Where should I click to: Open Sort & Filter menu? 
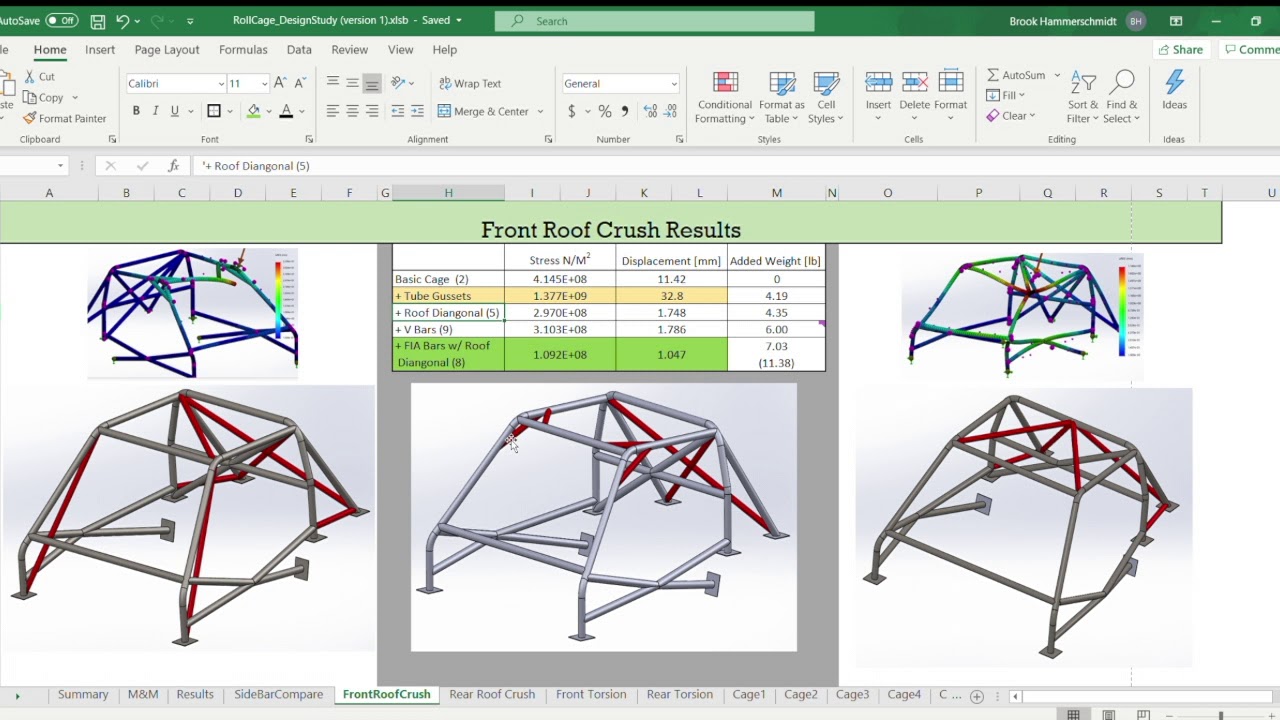point(1083,97)
